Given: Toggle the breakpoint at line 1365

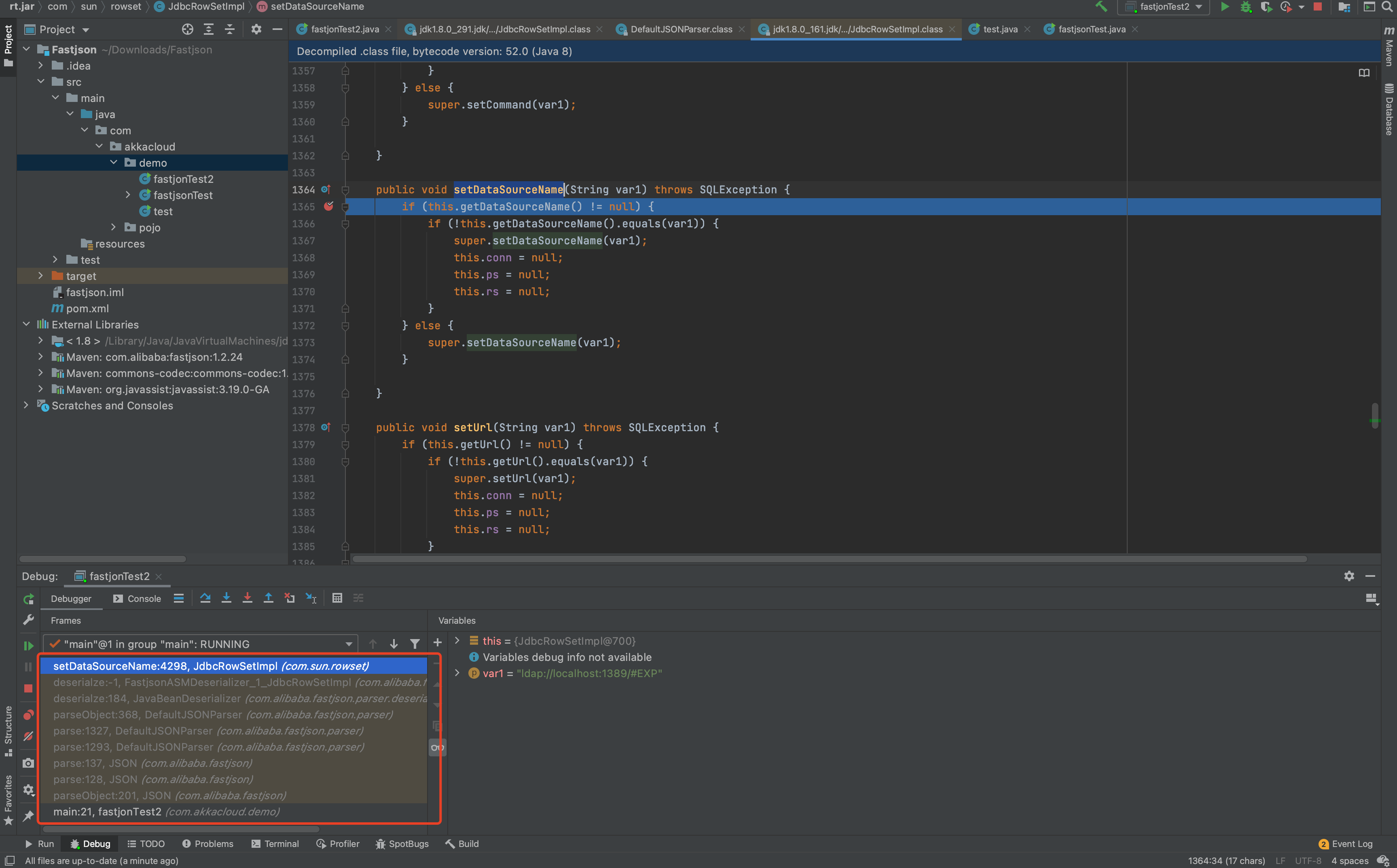Looking at the screenshot, I should tap(329, 206).
